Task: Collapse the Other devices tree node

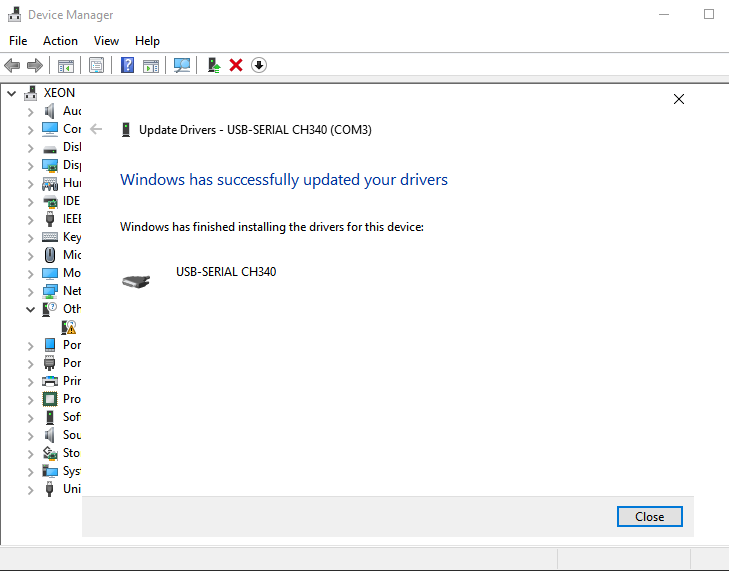Action: [31, 310]
